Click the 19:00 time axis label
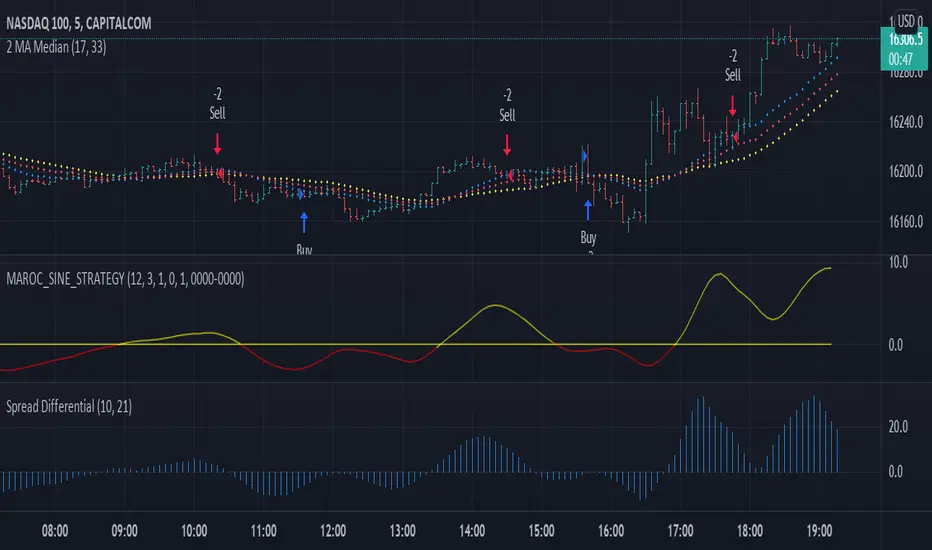 pos(819,530)
